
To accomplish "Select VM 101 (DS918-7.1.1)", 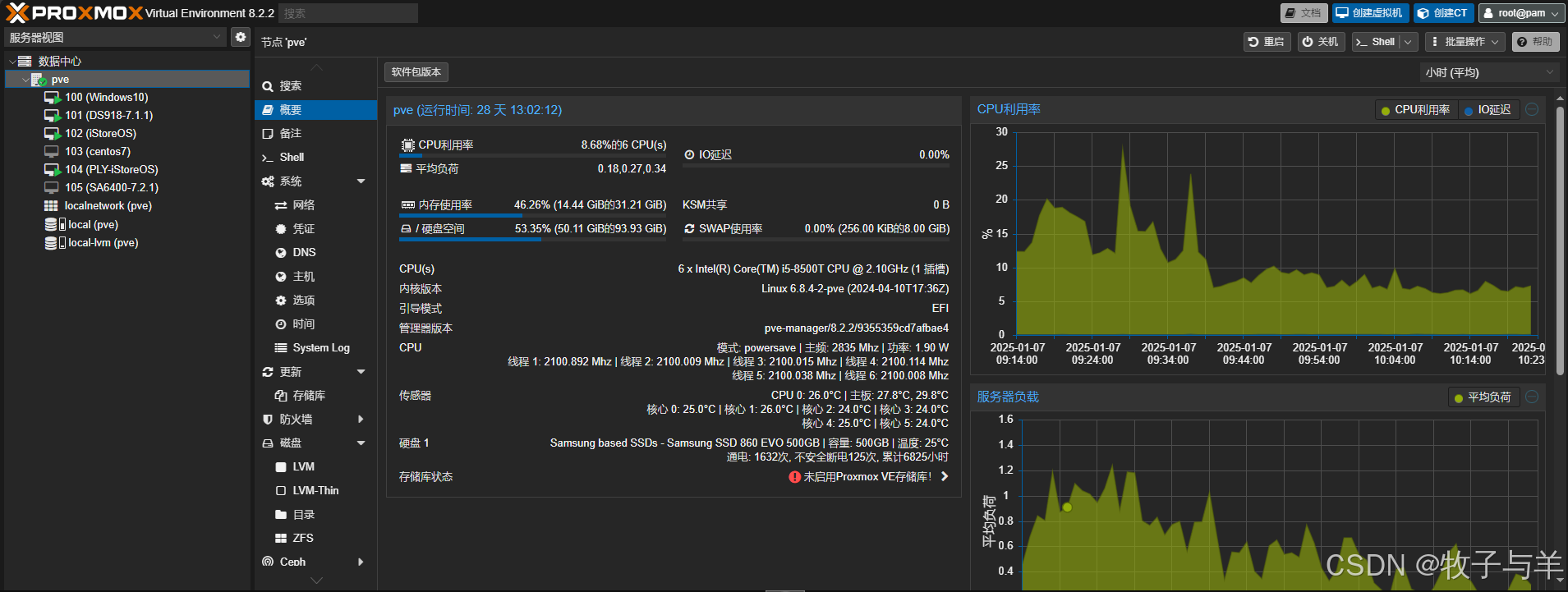I will click(x=109, y=115).
